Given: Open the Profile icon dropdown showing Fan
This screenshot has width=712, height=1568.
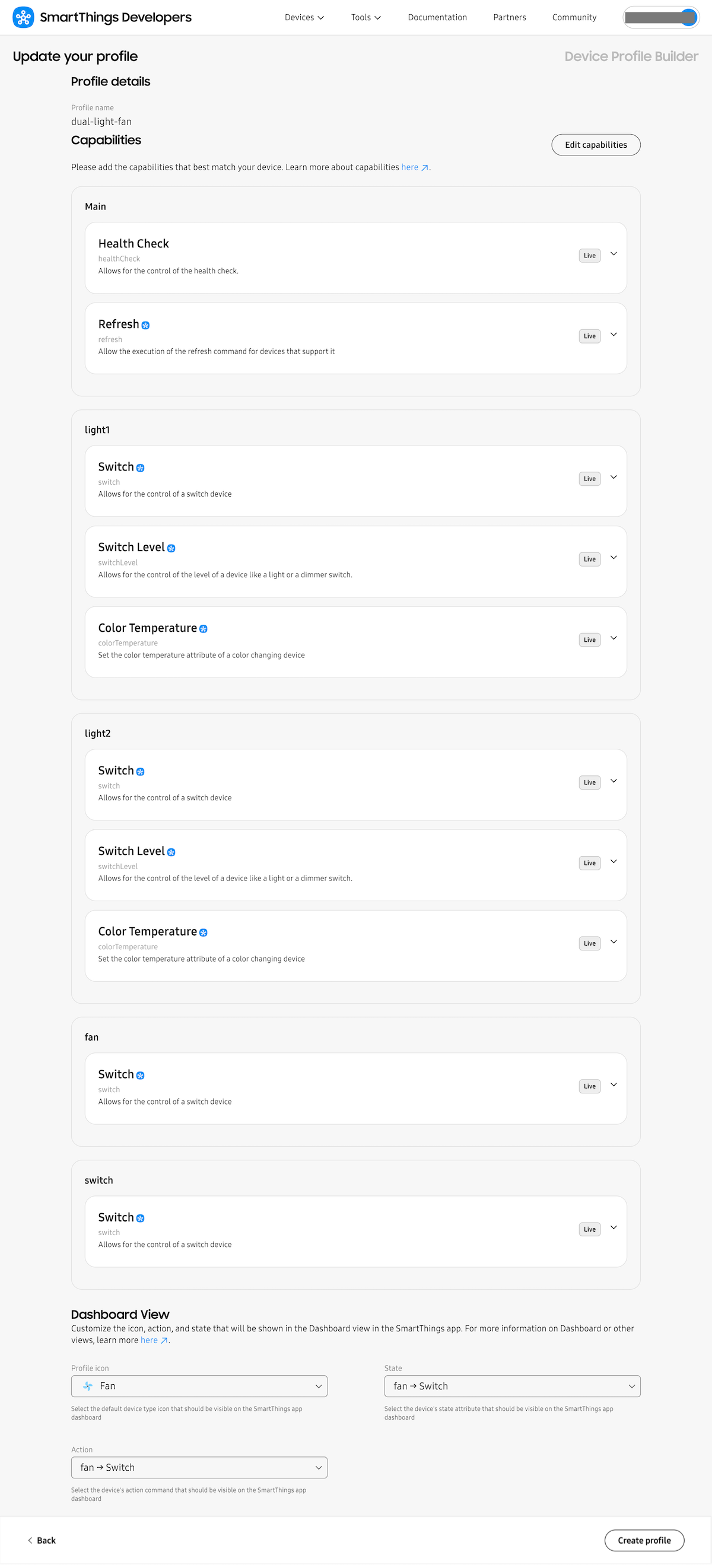Looking at the screenshot, I should (x=199, y=1386).
